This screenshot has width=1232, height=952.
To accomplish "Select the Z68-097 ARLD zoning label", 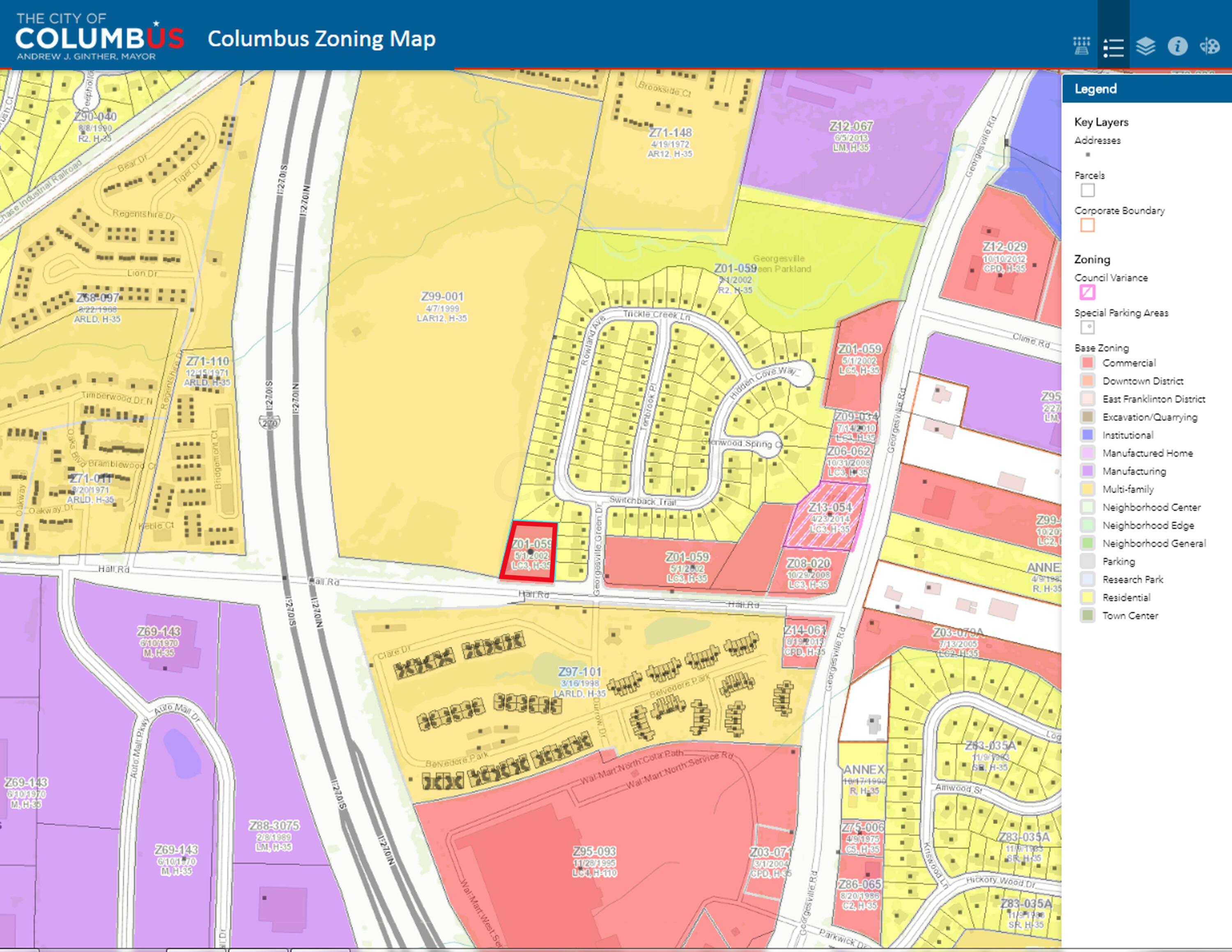I will point(98,308).
